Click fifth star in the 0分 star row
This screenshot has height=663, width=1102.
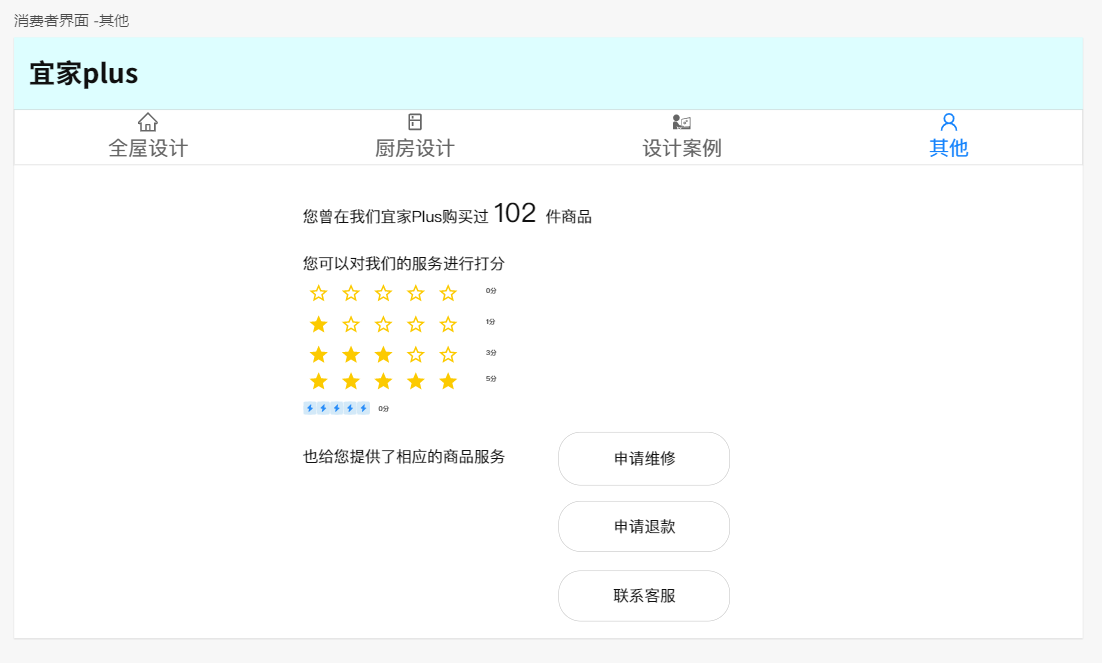click(448, 293)
